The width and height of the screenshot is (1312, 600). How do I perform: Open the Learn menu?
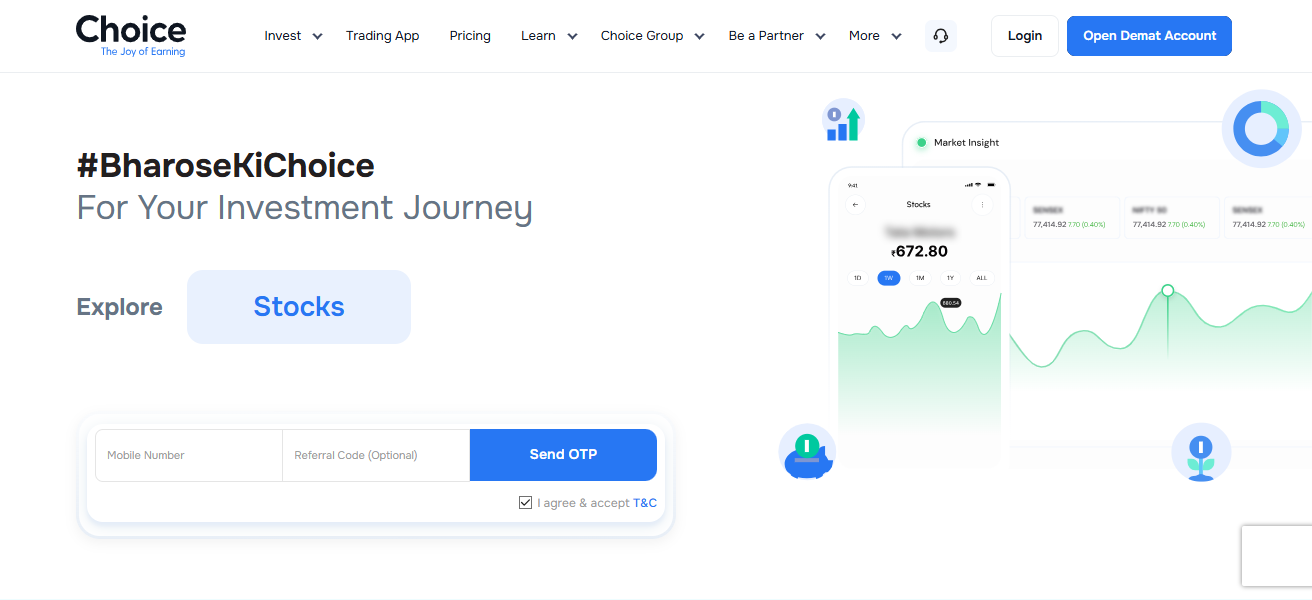[538, 36]
